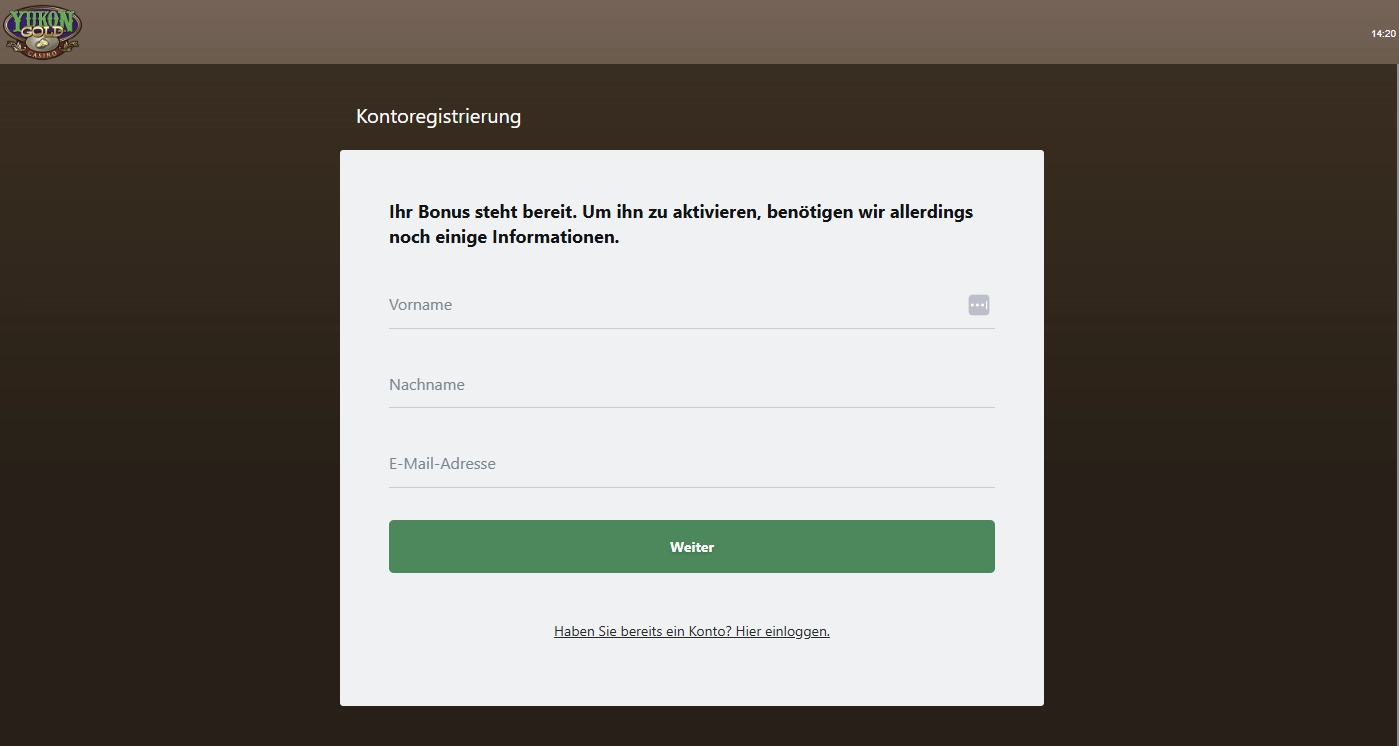1399x746 pixels.
Task: Click the 'E-Mail-Adresse' placeholder label
Action: (442, 464)
